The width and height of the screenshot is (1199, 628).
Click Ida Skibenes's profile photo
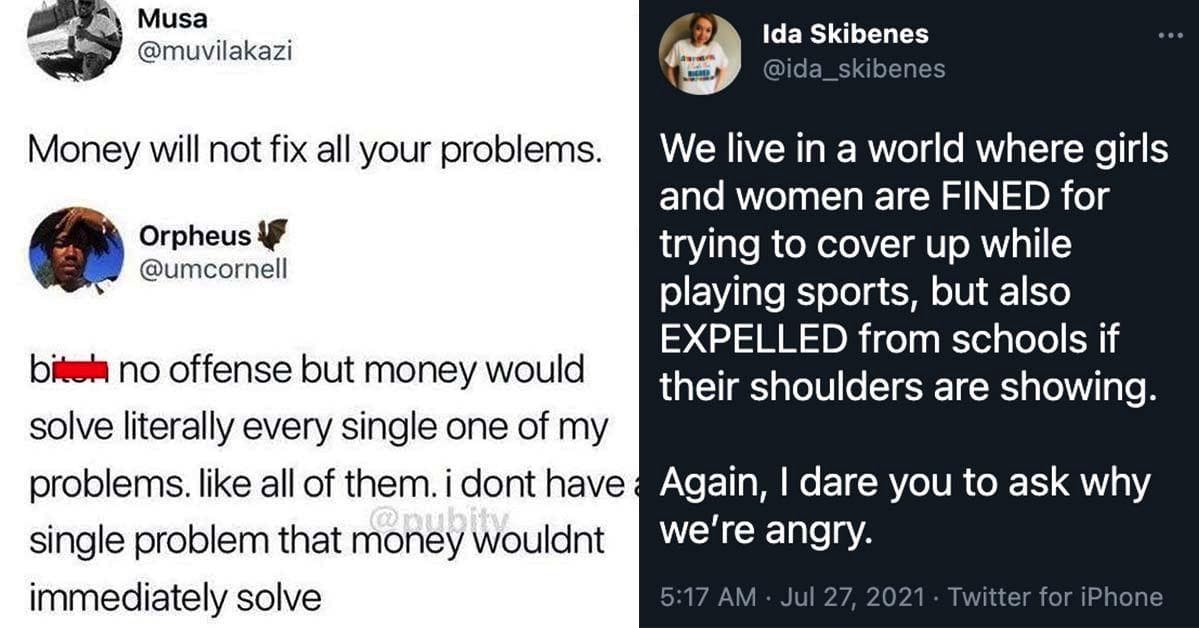click(700, 54)
